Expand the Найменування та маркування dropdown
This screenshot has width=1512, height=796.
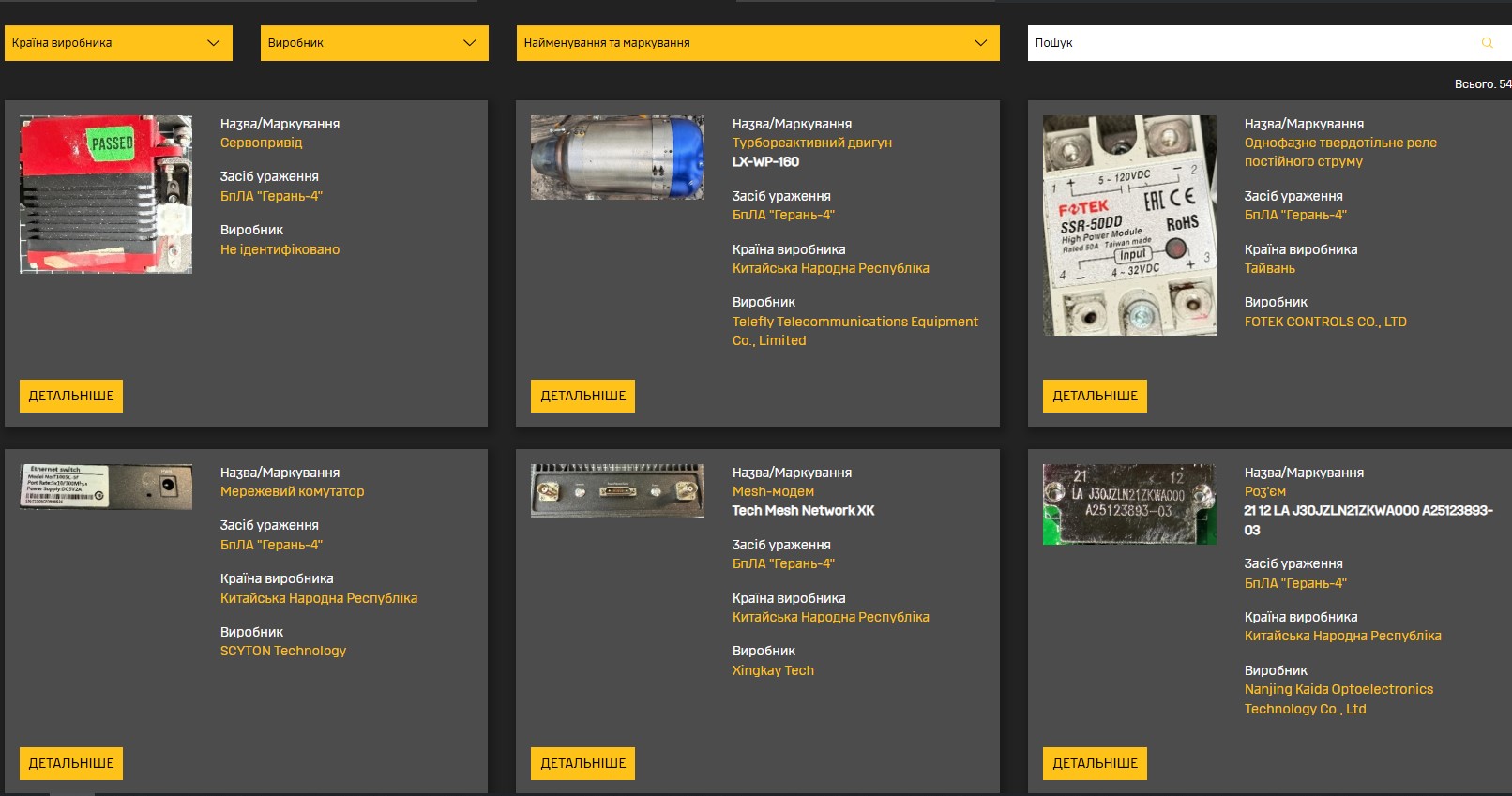pos(758,43)
